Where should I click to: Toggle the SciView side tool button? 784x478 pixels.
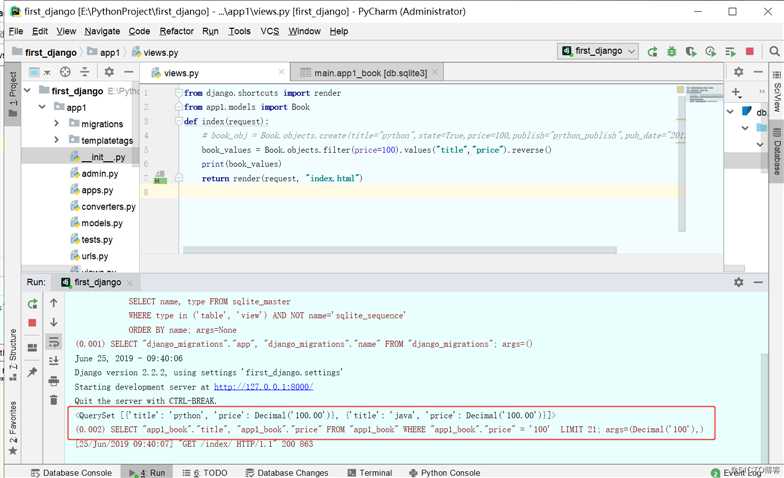[776, 92]
